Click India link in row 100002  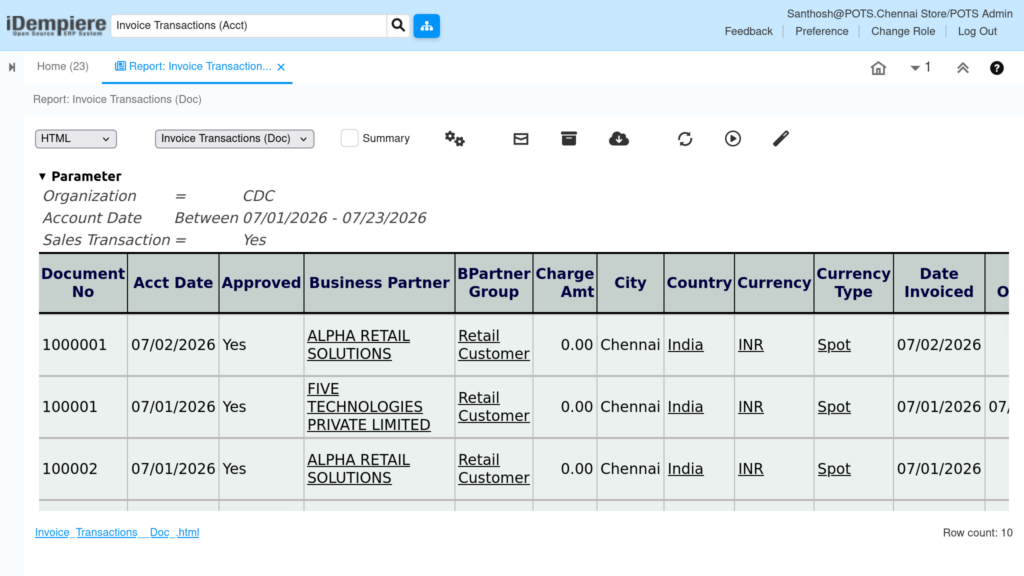685,469
